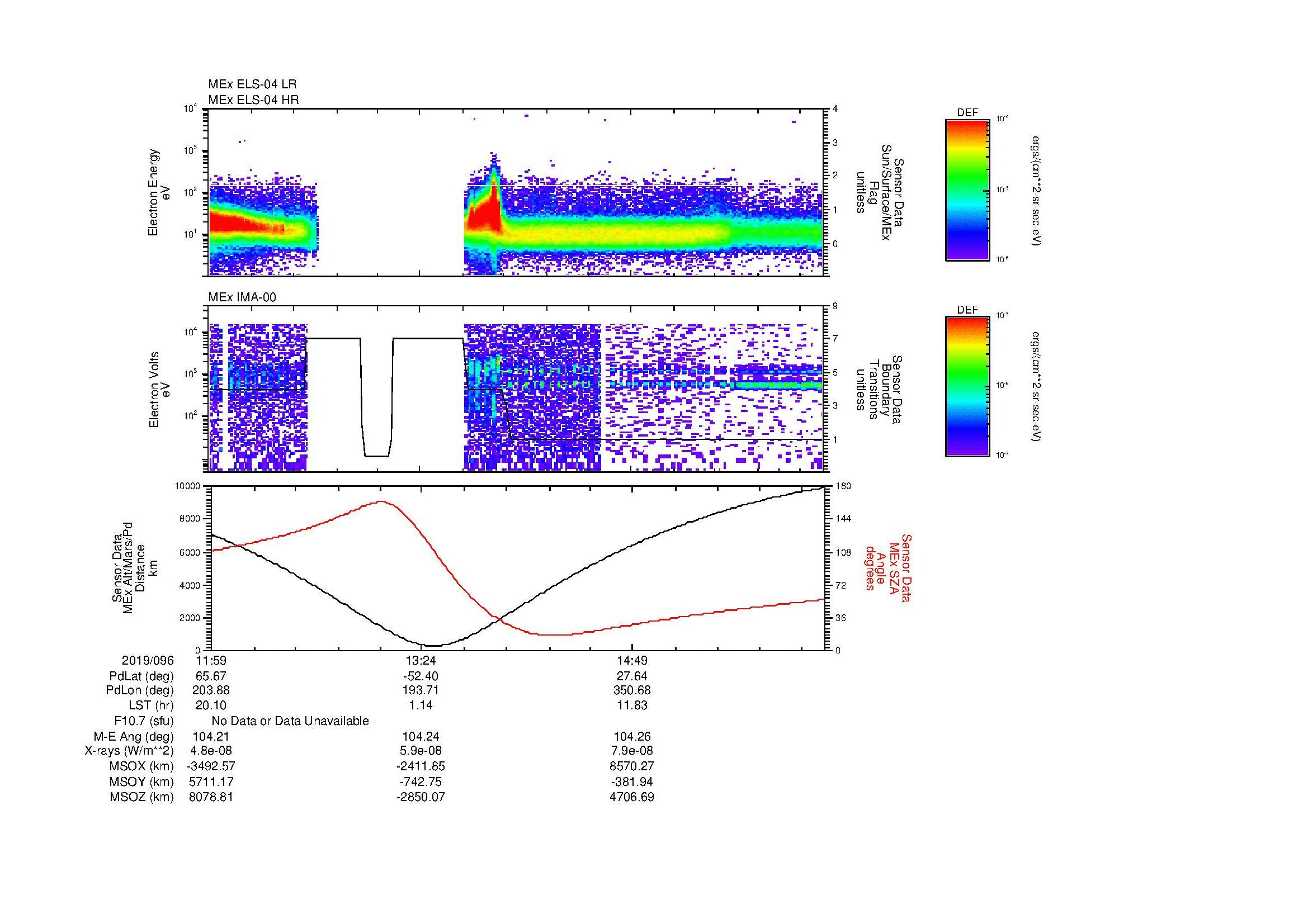
Task: Click the LST value 20.10
Action: point(211,705)
